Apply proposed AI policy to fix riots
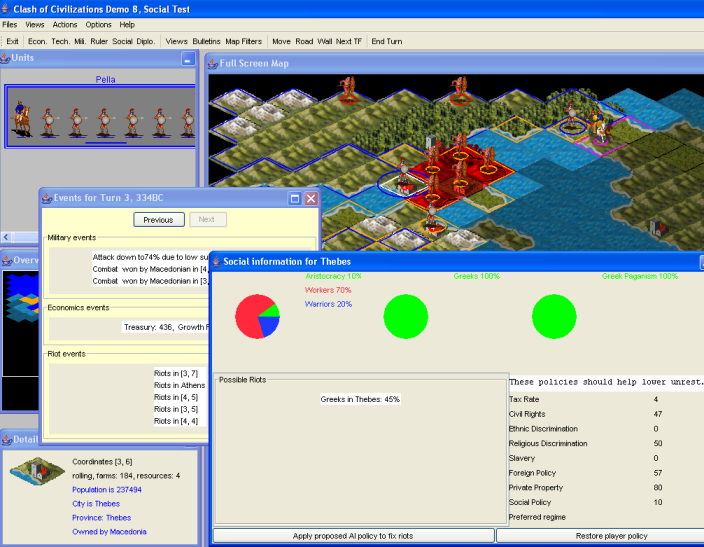Viewport: 704px width, 547px height. coord(353,536)
